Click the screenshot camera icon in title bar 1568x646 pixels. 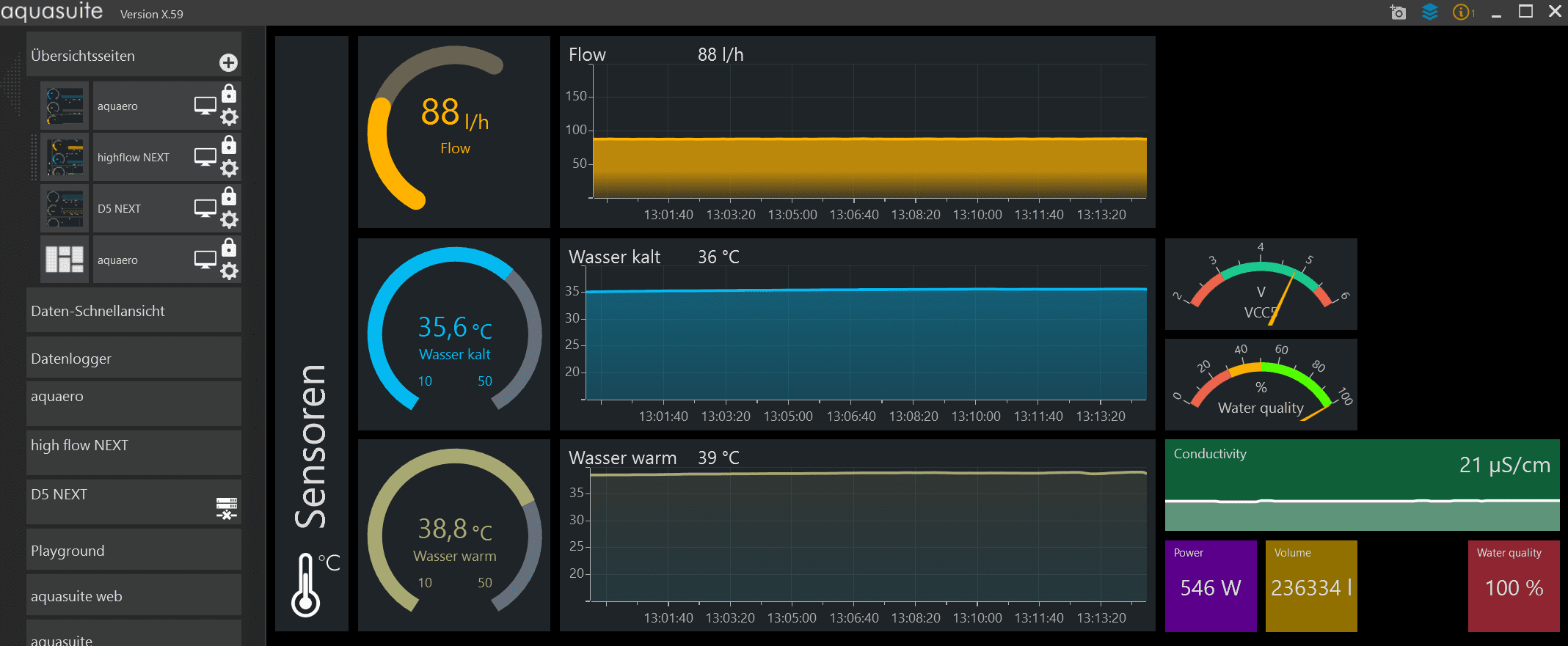point(1398,12)
